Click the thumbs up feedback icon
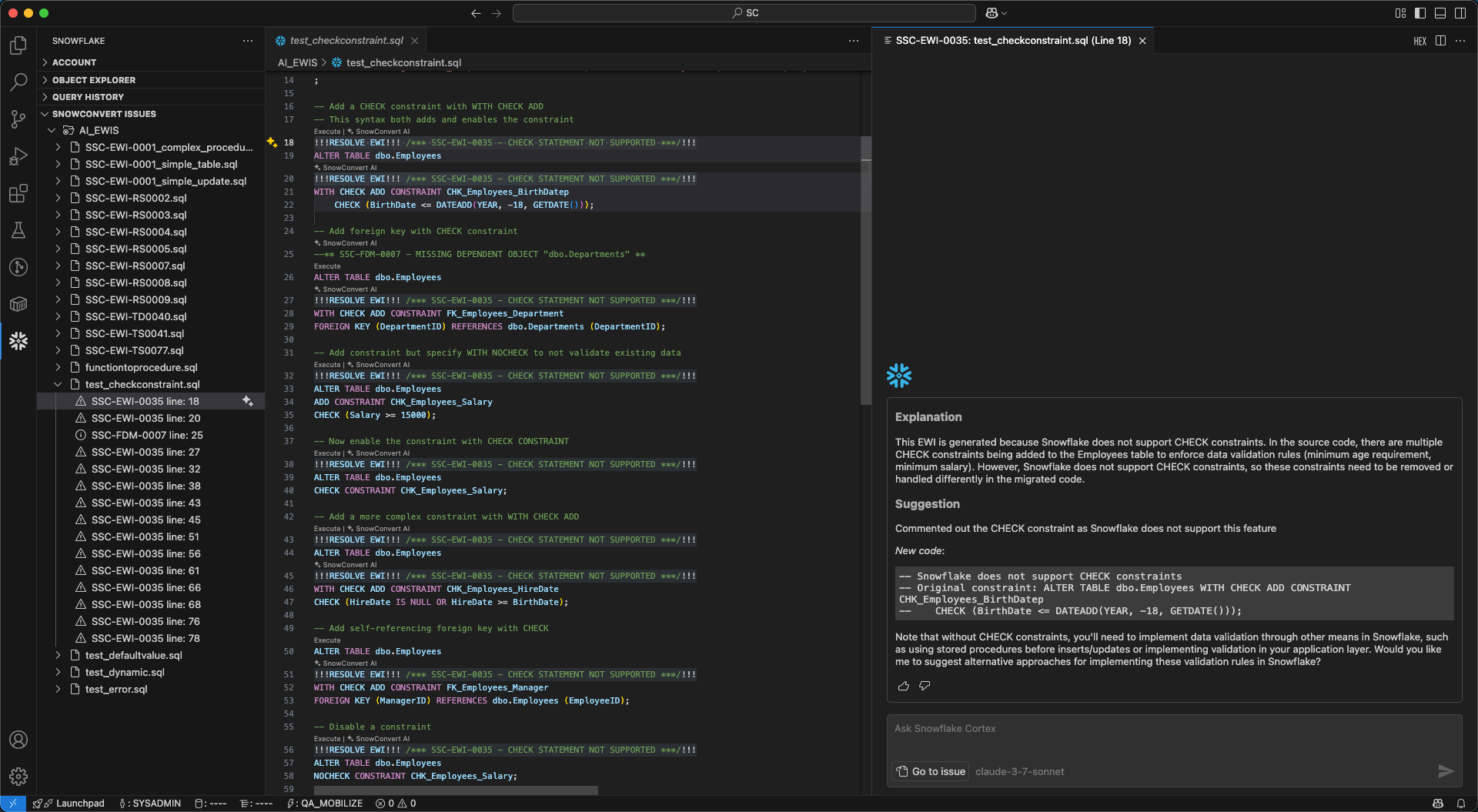 click(904, 686)
